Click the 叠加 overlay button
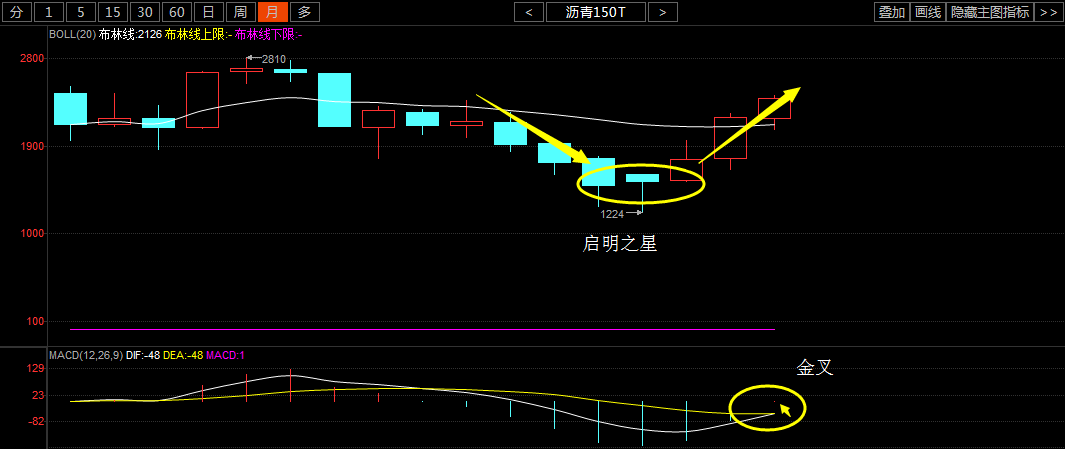Viewport: 1065px width, 449px height. tap(892, 12)
